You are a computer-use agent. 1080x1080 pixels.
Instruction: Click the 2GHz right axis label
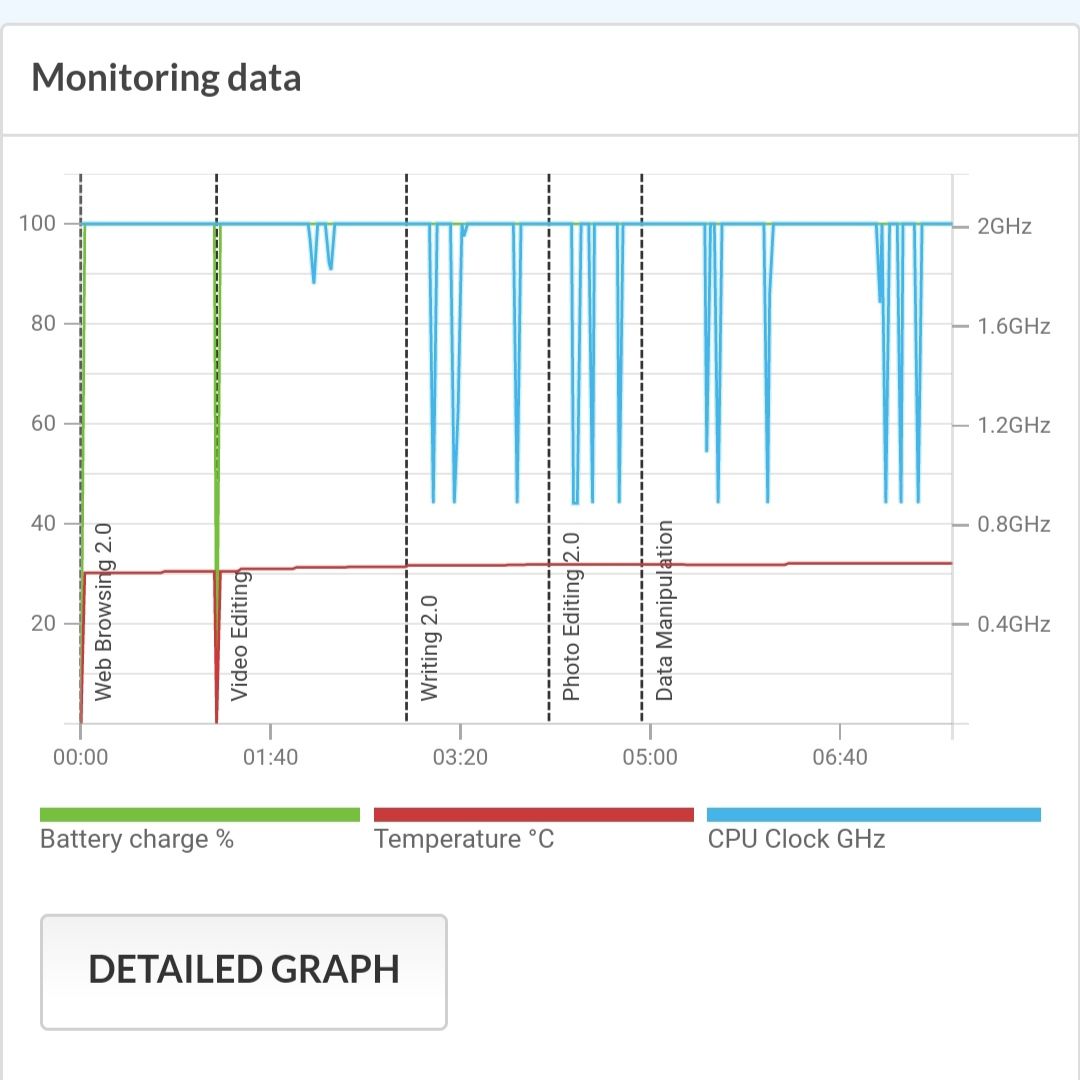[x=1004, y=226]
